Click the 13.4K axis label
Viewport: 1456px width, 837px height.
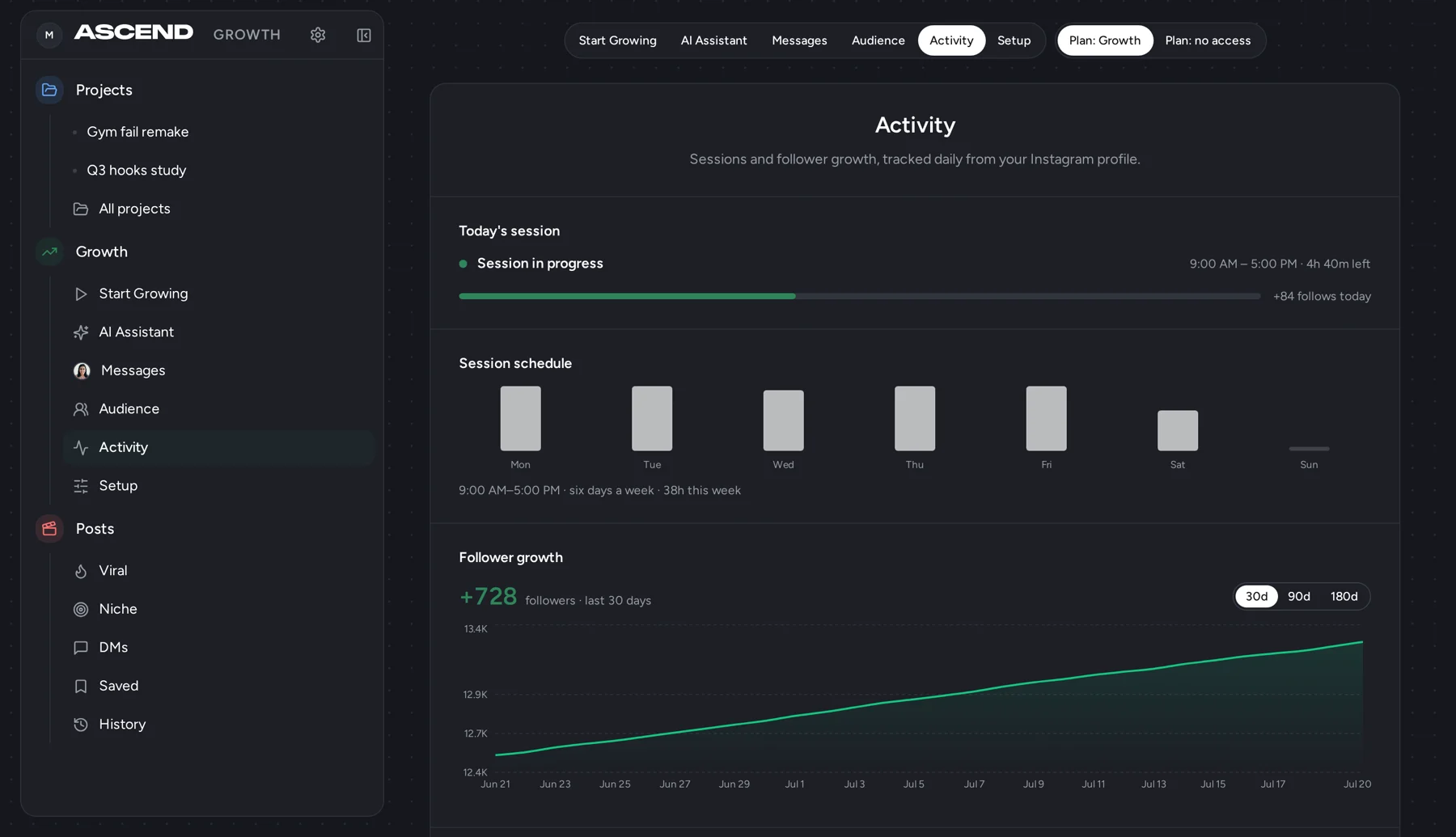click(x=475, y=629)
